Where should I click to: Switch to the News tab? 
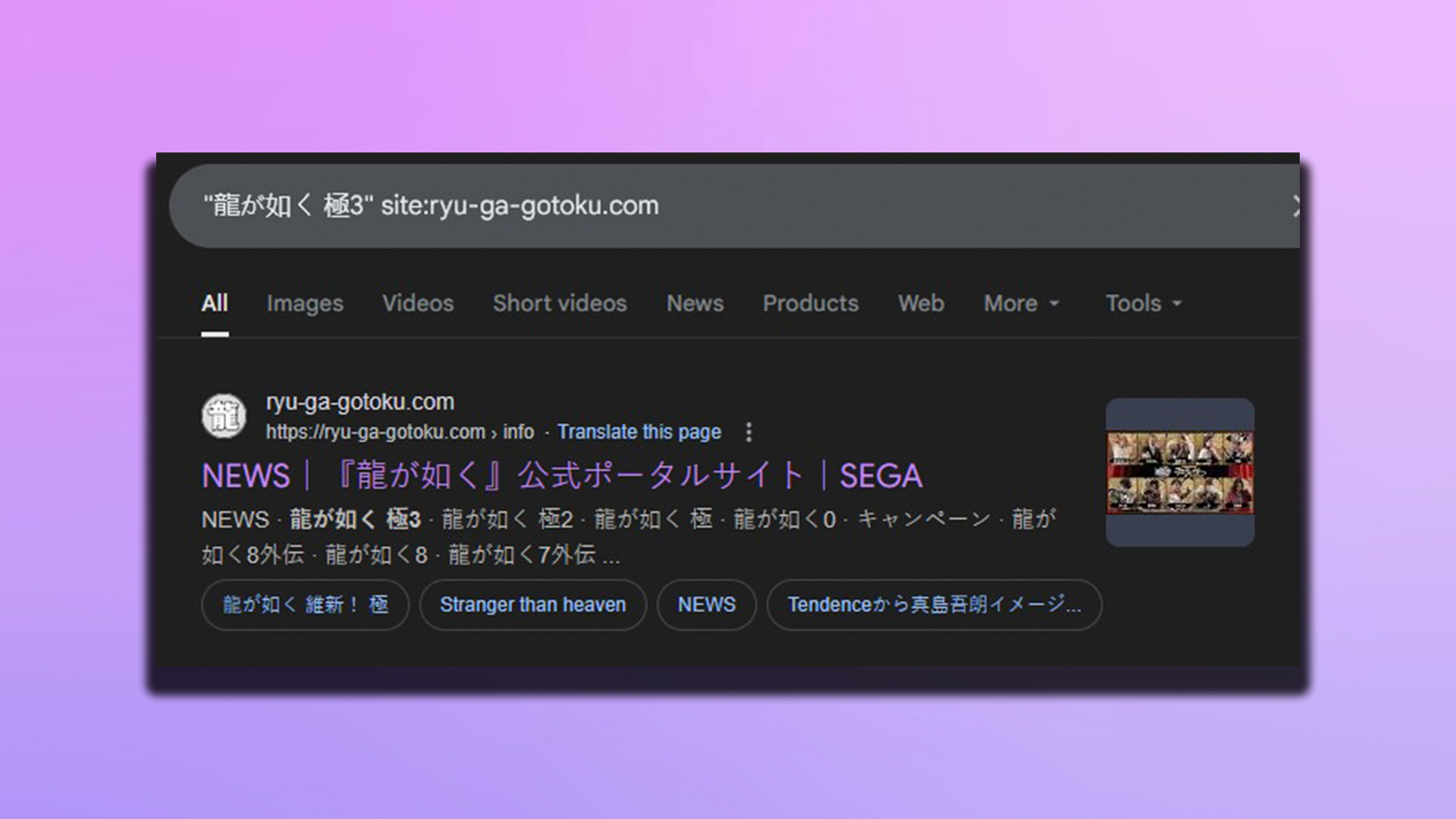[x=695, y=303]
